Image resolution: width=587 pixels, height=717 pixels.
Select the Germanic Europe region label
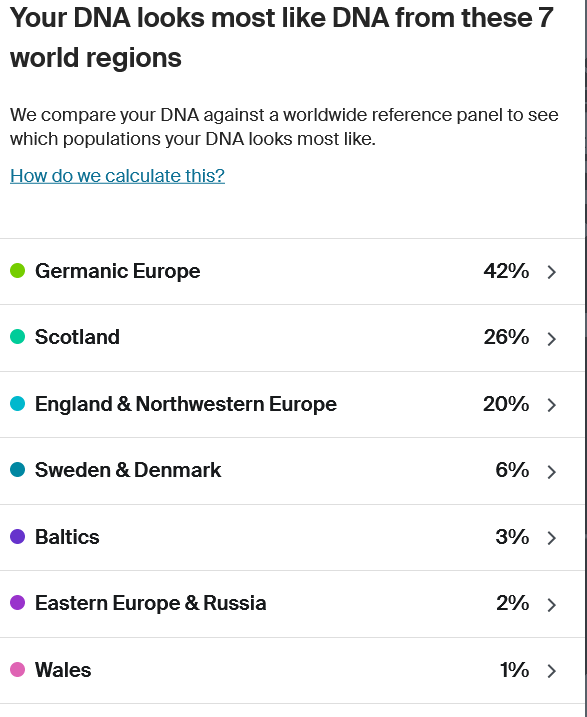[x=117, y=271]
